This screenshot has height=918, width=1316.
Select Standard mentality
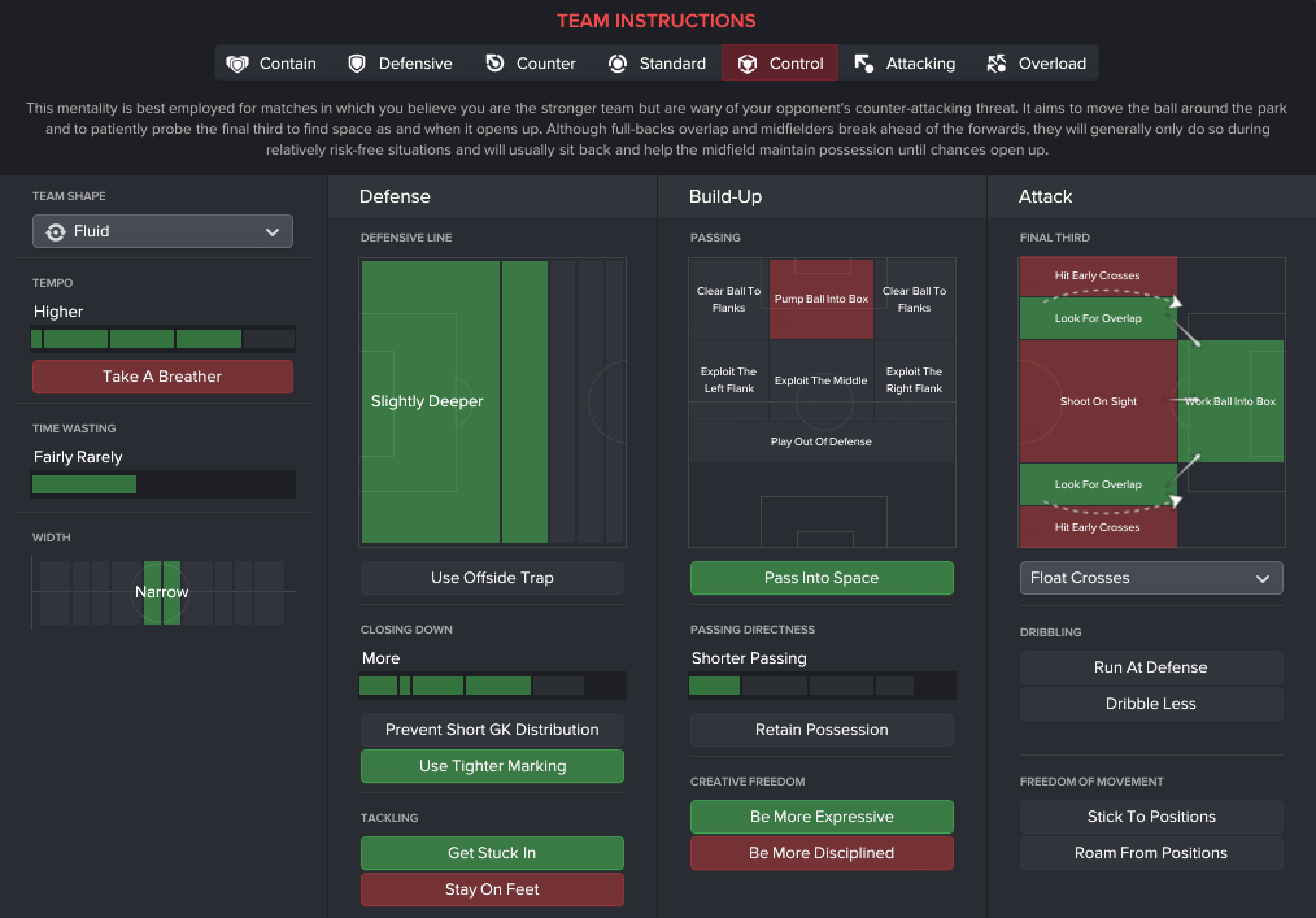pyautogui.click(x=657, y=63)
